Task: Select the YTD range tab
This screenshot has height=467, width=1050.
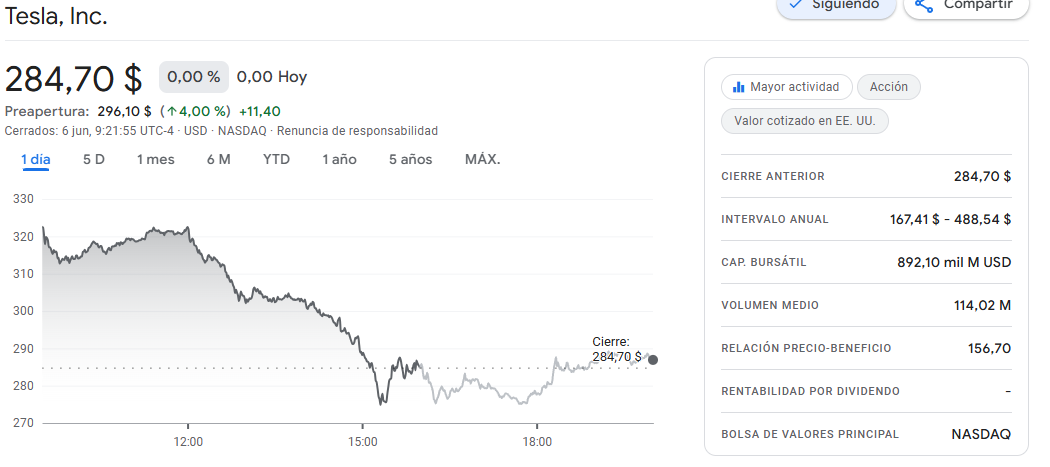Action: (x=277, y=159)
